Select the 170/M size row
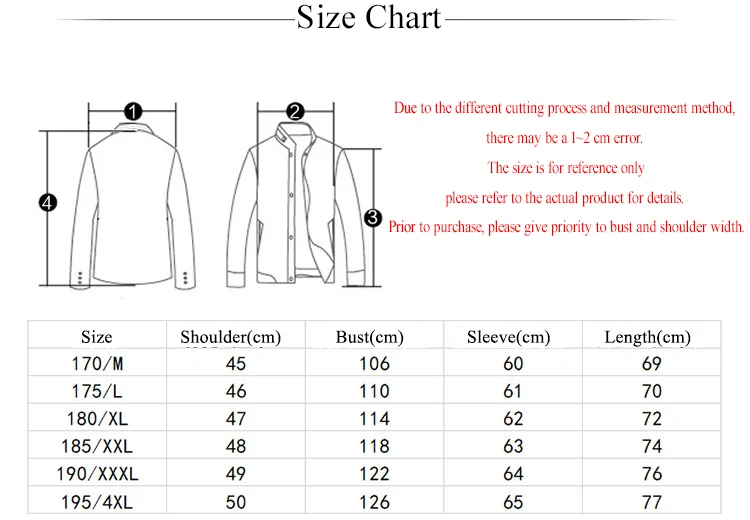 point(374,362)
